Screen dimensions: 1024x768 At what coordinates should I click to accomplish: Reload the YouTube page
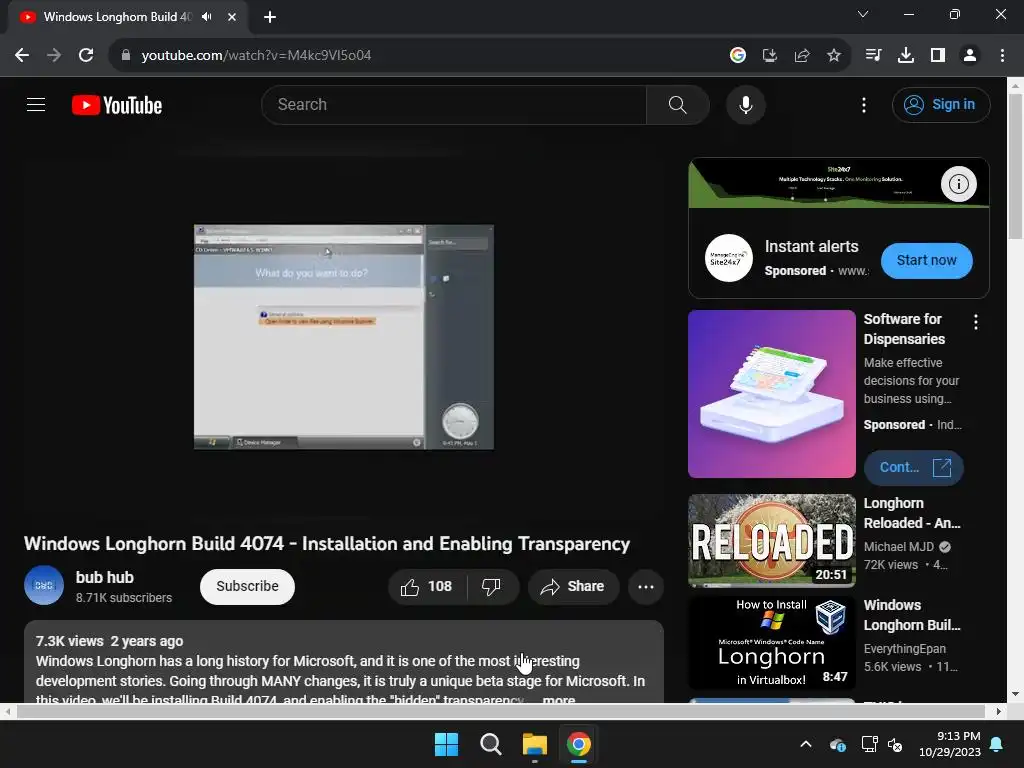coord(86,56)
